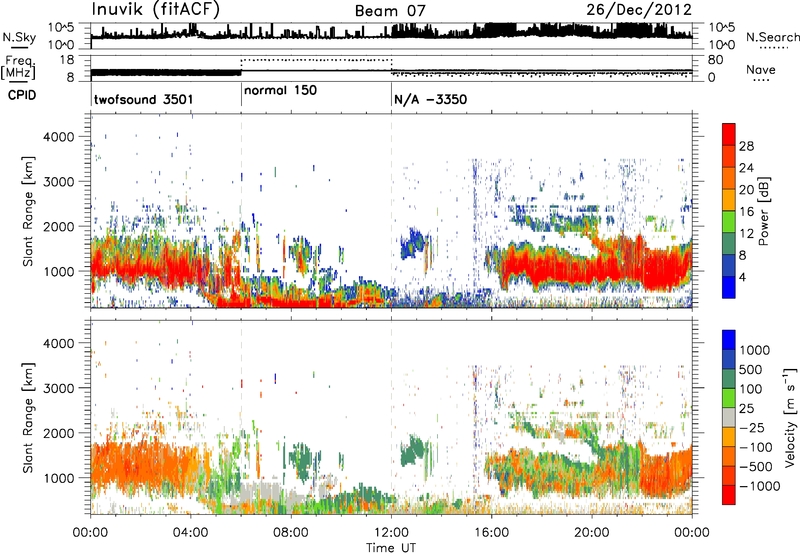This screenshot has height=554, width=800.
Task: Click the 'N.Sky' legend label
Action: 19,37
